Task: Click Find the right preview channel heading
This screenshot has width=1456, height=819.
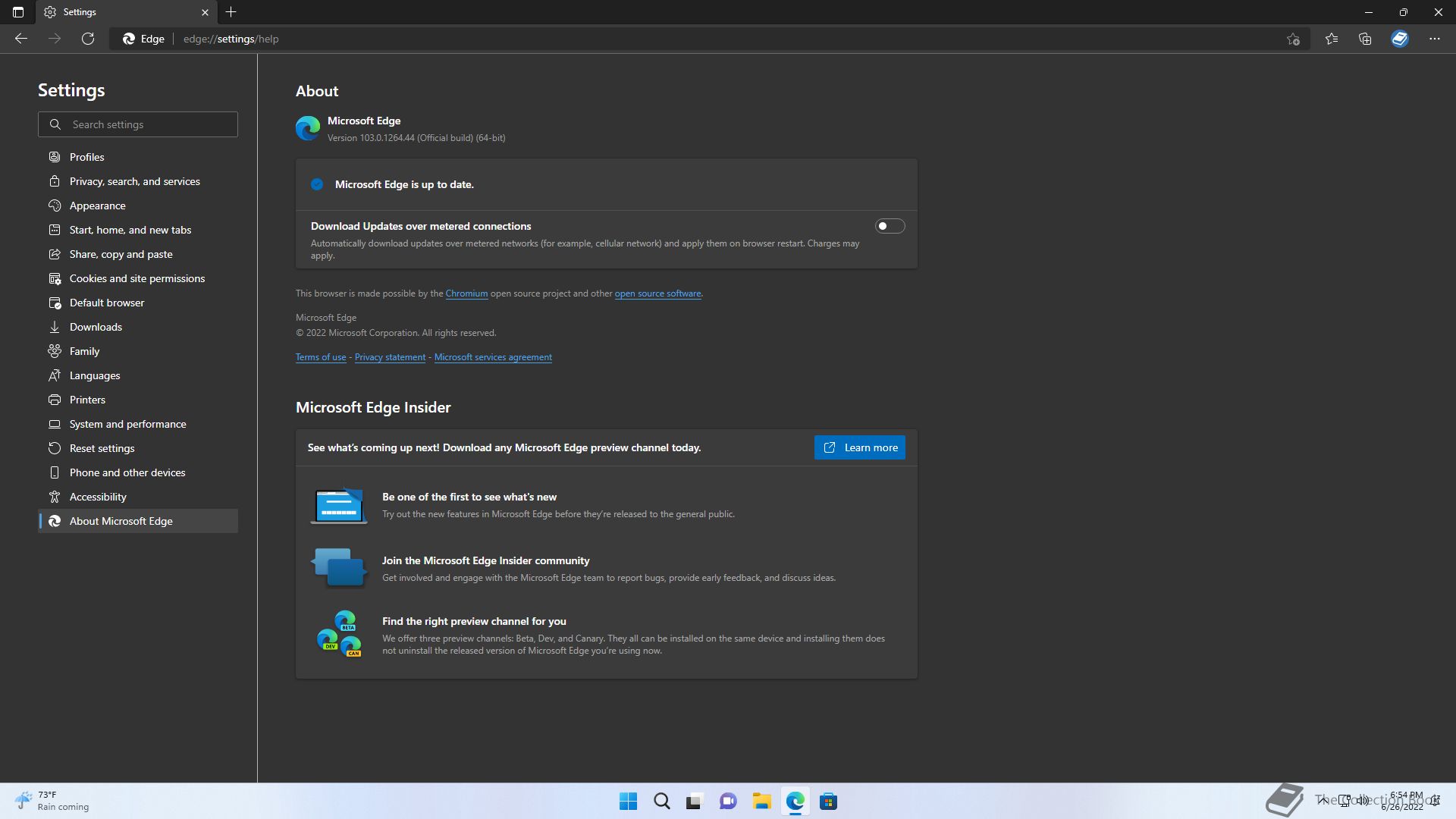Action: coord(474,621)
